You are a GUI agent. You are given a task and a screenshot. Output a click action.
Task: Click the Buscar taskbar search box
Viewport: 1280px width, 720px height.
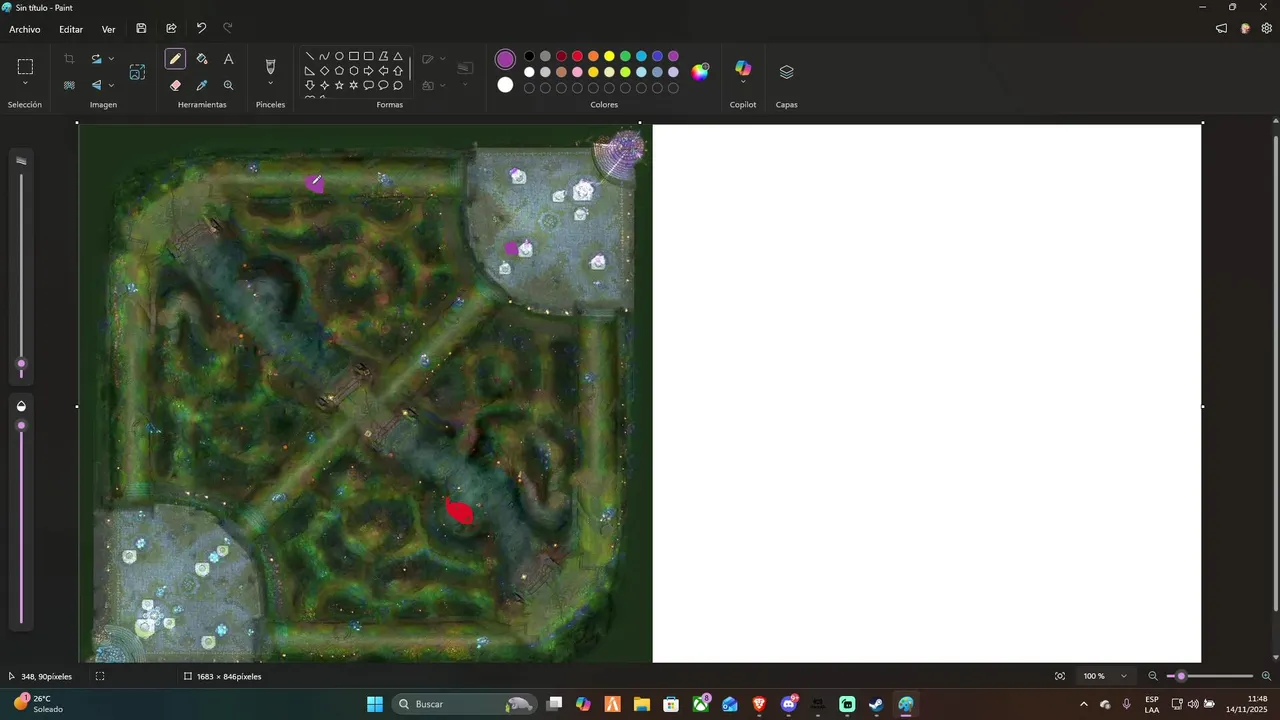(x=464, y=704)
